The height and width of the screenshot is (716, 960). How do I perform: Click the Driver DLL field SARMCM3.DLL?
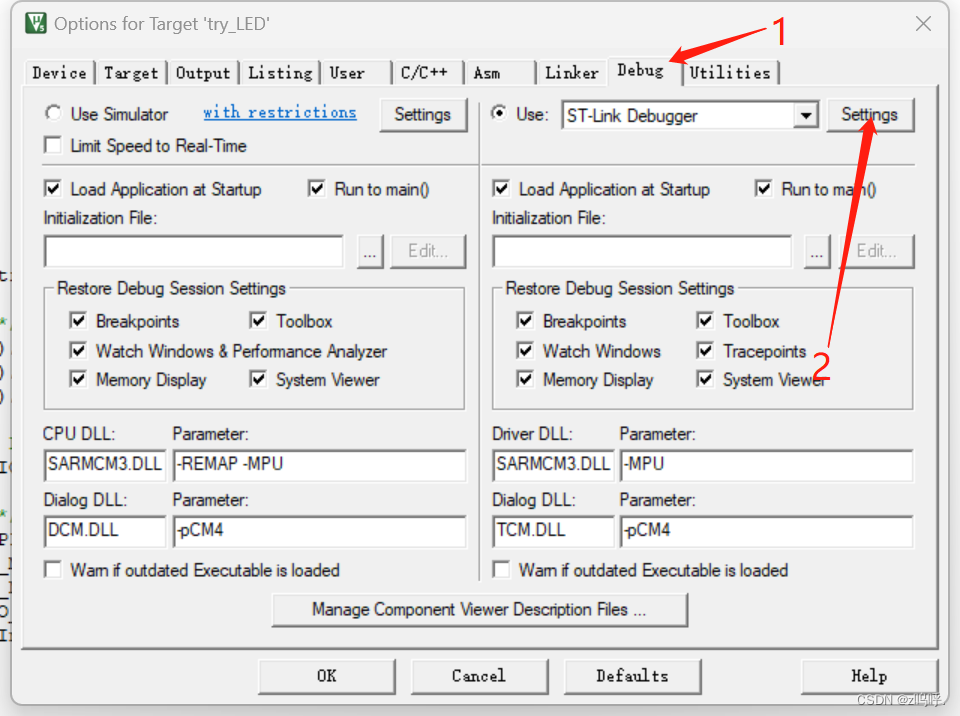553,464
